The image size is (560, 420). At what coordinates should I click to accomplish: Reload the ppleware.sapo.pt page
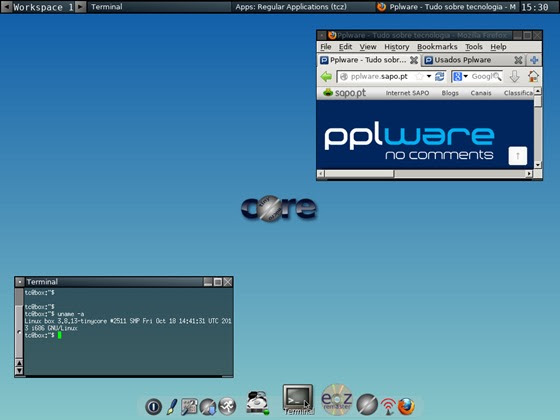pos(440,76)
